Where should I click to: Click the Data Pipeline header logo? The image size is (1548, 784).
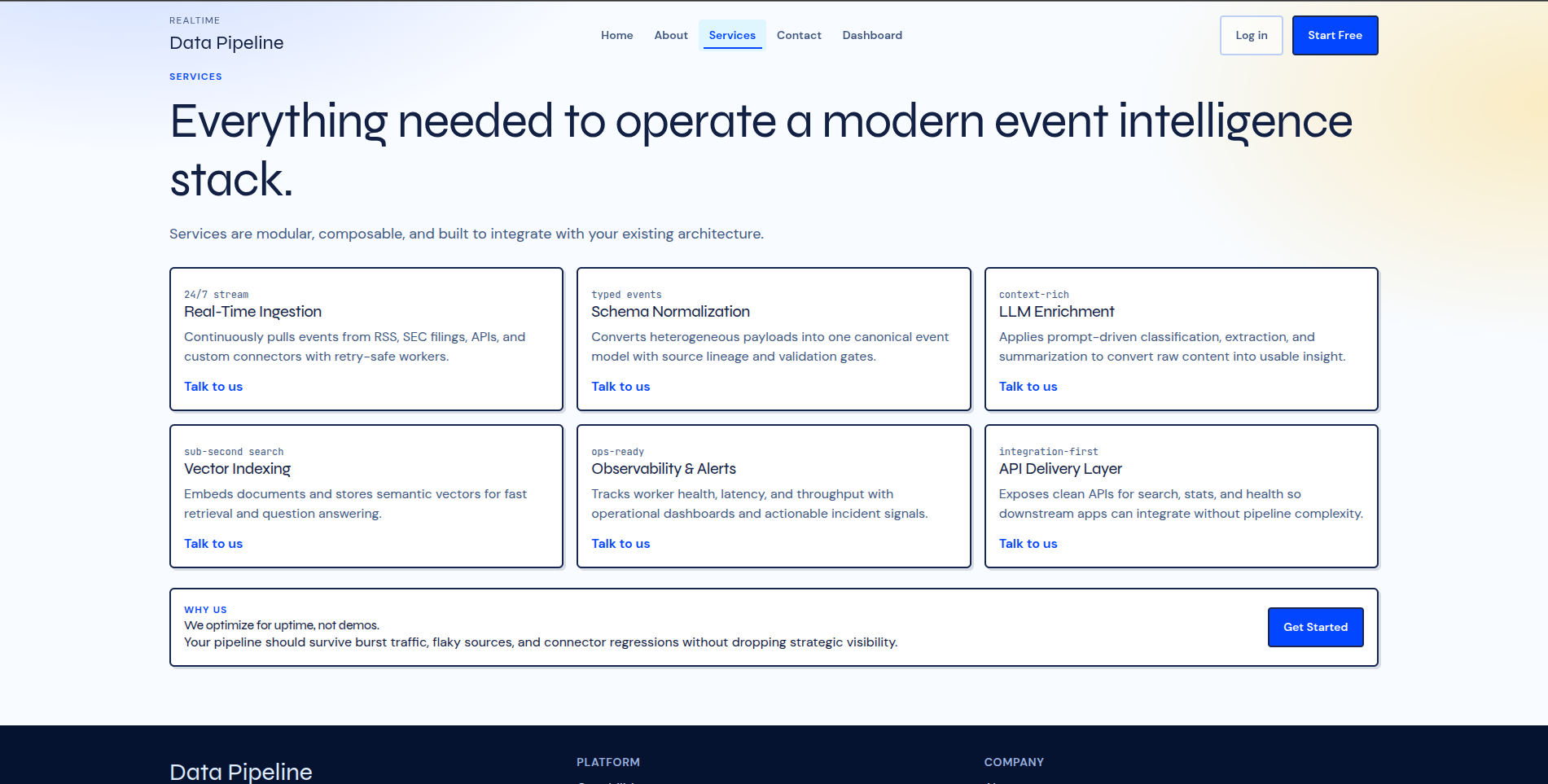pyautogui.click(x=226, y=35)
